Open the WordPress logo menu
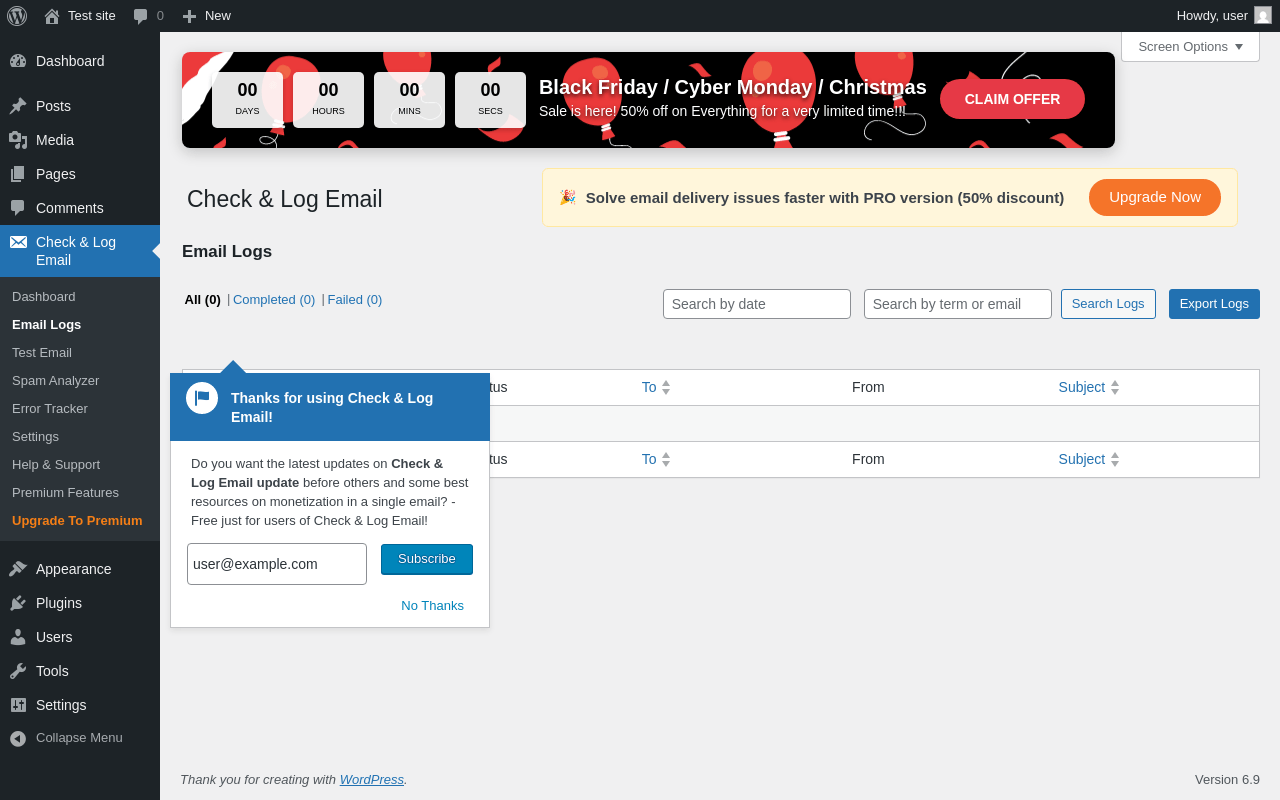The width and height of the screenshot is (1280, 800). pos(17,16)
